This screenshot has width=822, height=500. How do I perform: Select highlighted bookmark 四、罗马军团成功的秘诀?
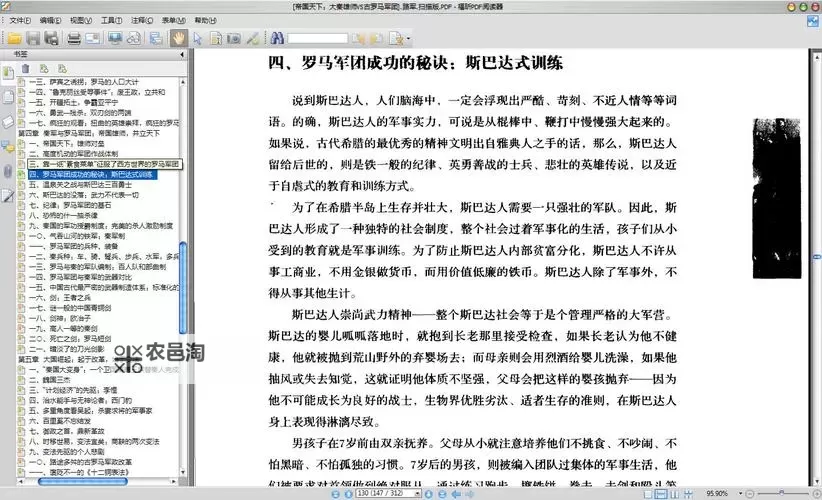pos(92,175)
